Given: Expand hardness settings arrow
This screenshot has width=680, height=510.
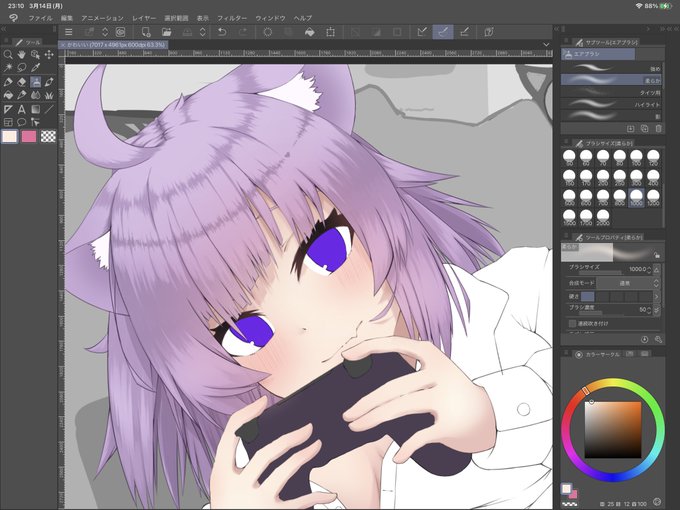Looking at the screenshot, I should click(656, 297).
